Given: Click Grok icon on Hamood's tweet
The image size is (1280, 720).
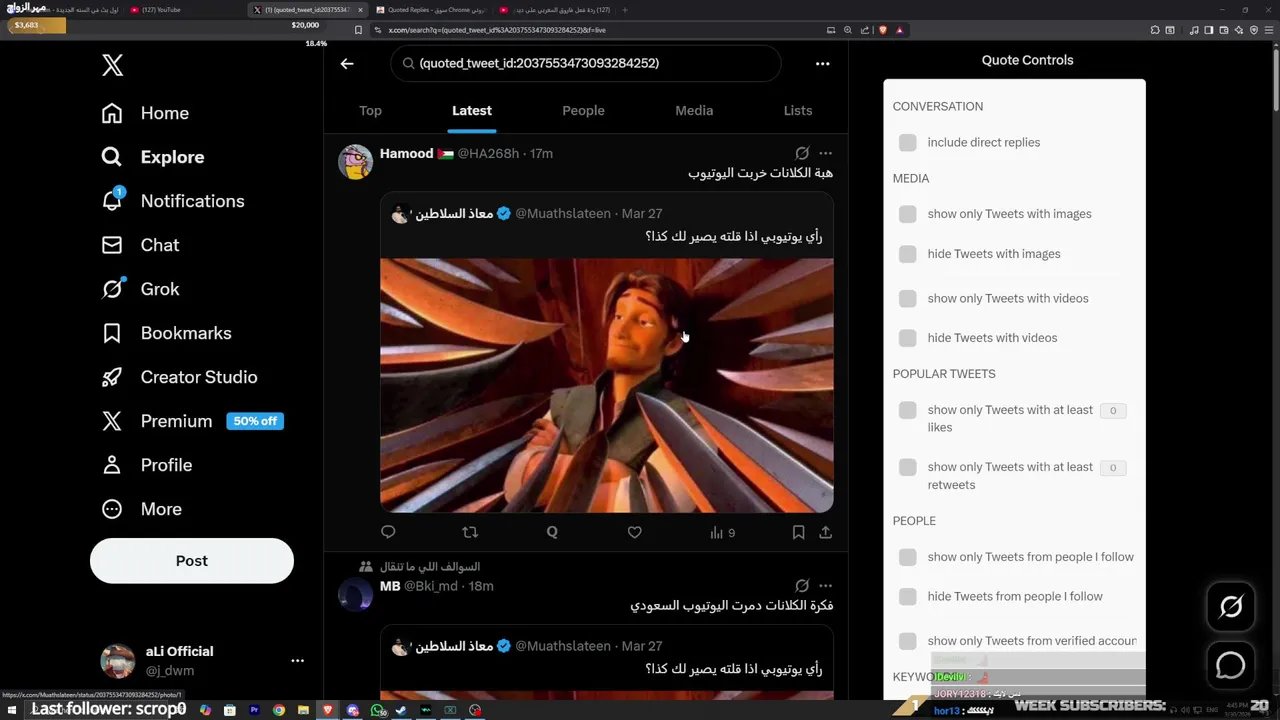Looking at the screenshot, I should coord(802,153).
